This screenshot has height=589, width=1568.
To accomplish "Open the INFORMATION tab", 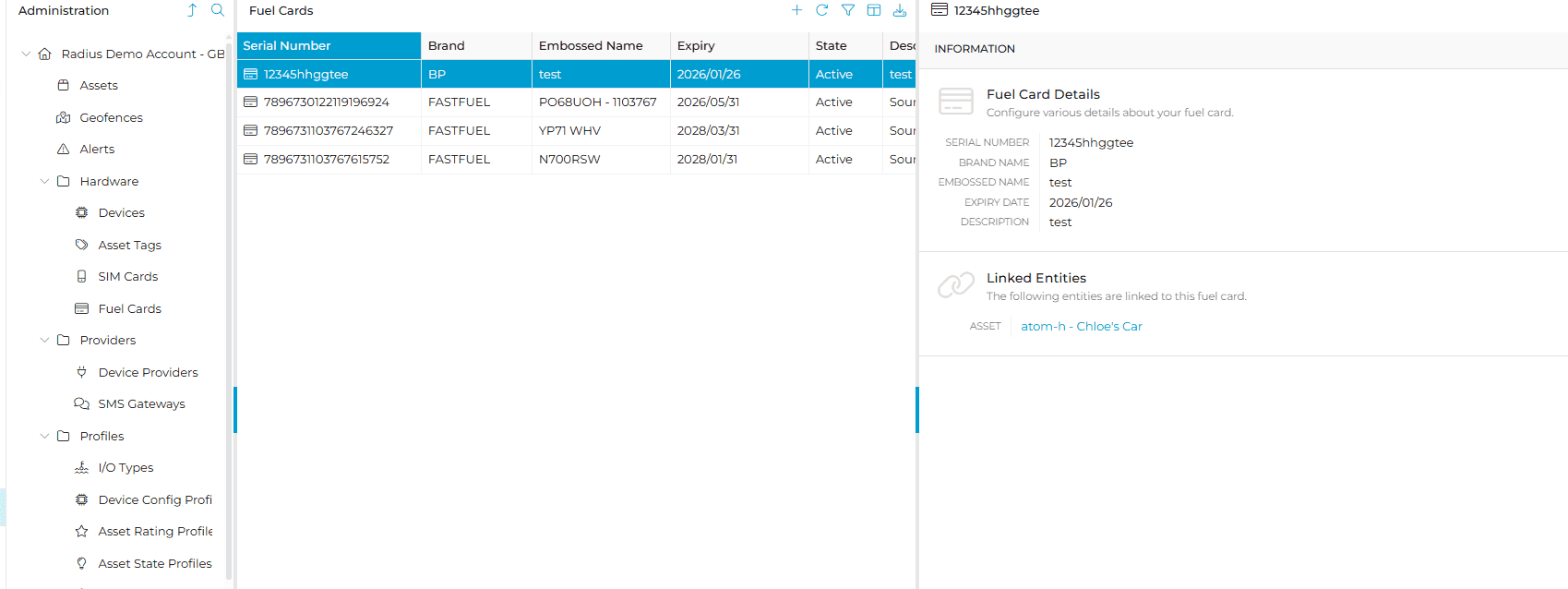I will pos(974,49).
